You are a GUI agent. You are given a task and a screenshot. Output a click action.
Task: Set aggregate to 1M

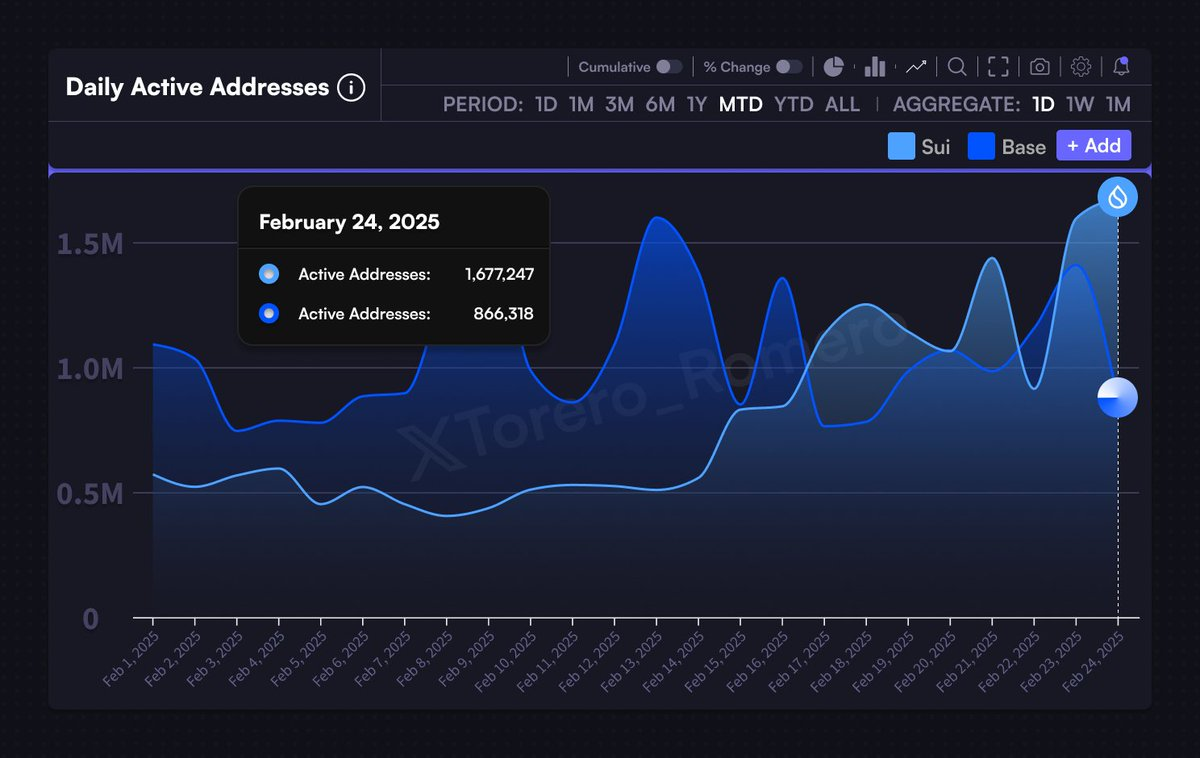point(1118,105)
